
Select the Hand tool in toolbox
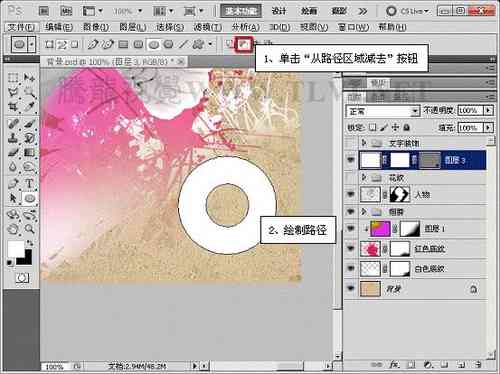click(13, 229)
